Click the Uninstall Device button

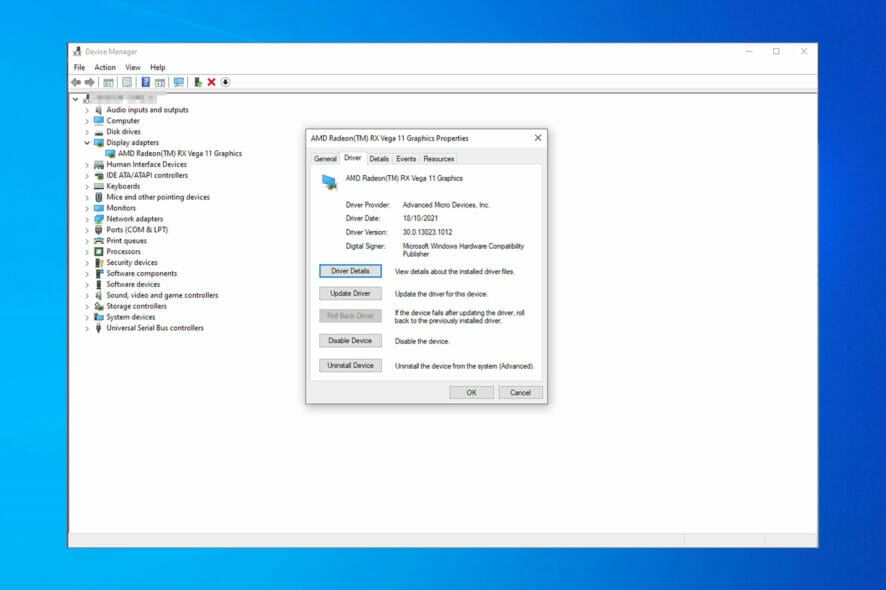click(350, 366)
